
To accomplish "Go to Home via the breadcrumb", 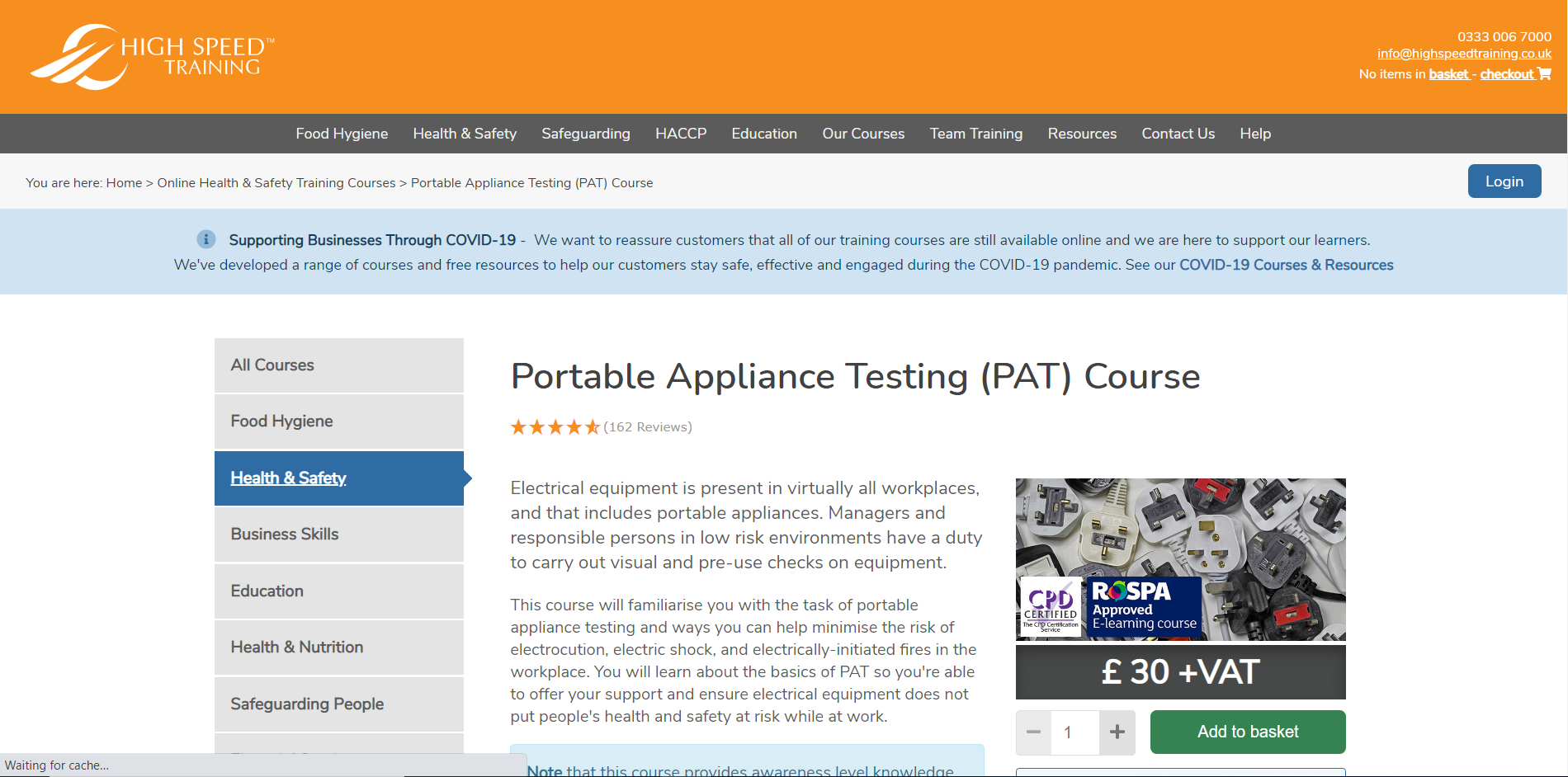I will (x=124, y=183).
